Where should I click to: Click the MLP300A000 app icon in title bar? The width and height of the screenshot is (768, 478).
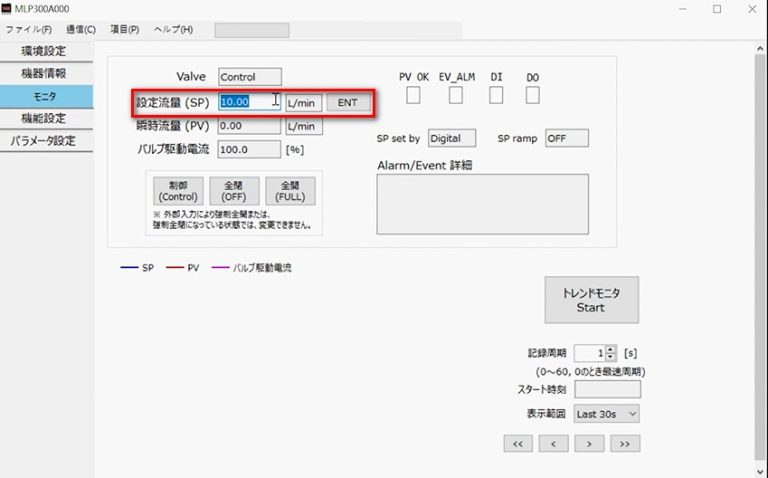click(8, 9)
